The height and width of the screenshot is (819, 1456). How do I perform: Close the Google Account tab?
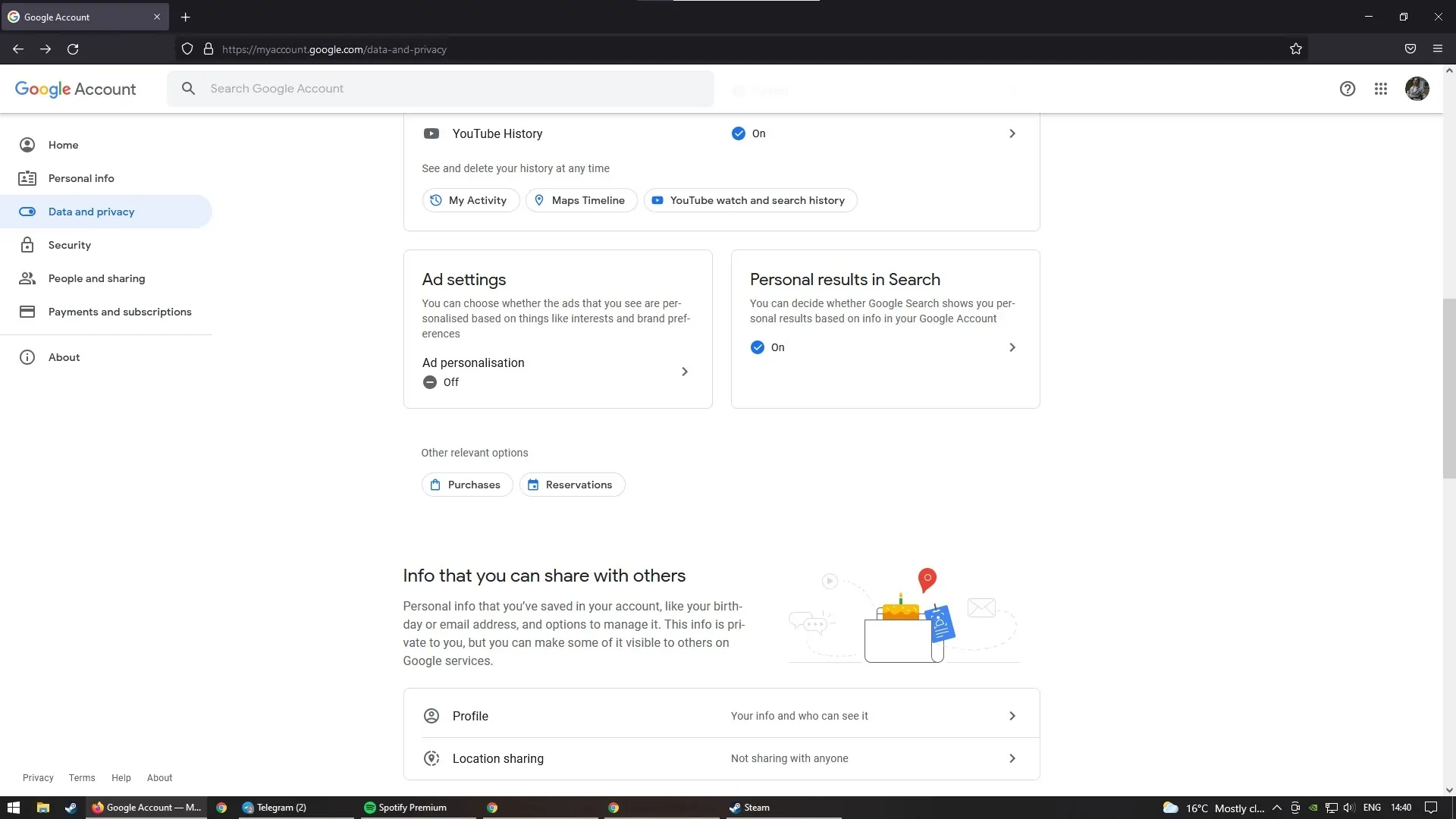pos(157,17)
